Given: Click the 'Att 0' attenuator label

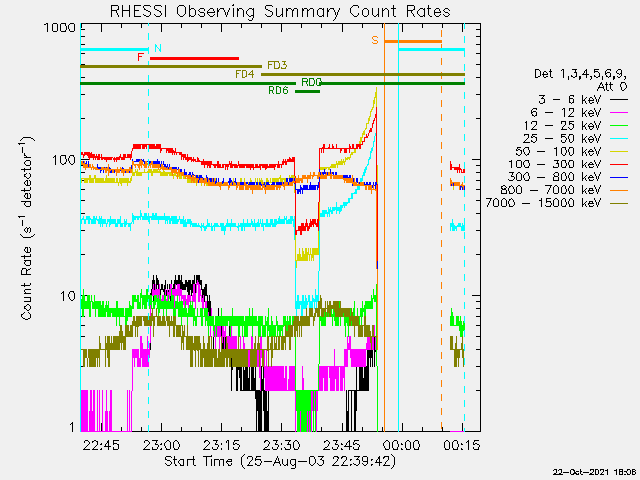Looking at the screenshot, I should tap(612, 87).
